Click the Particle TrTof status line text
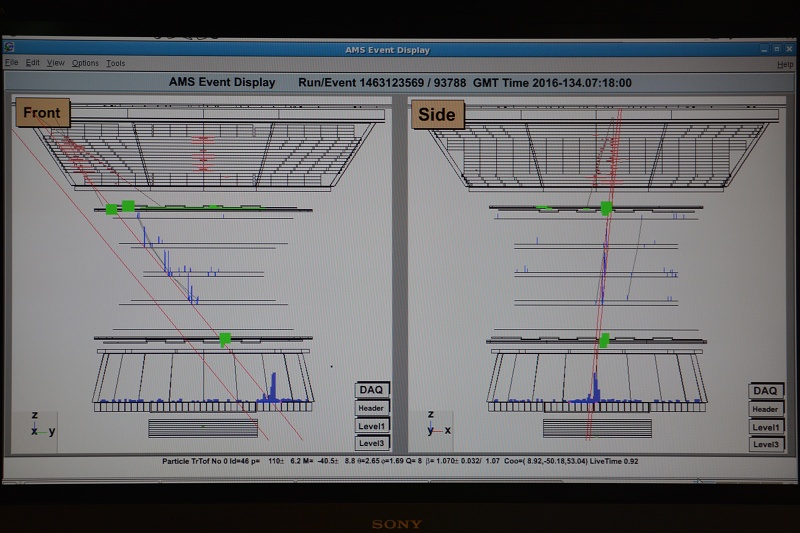800x533 pixels. click(400, 461)
